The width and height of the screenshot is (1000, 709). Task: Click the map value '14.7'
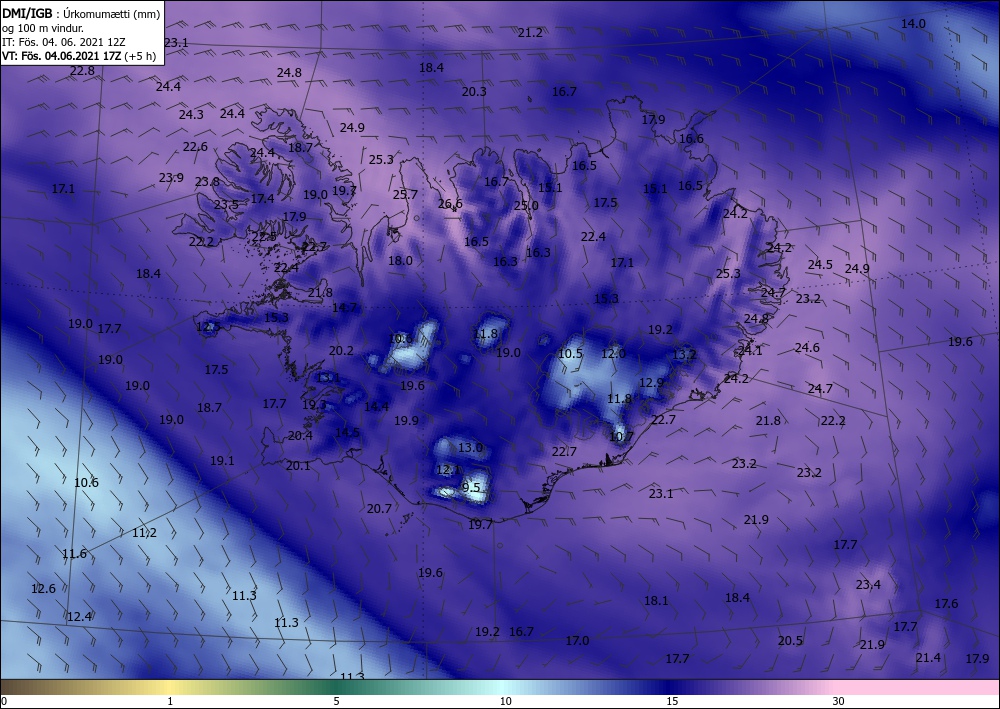[344, 307]
